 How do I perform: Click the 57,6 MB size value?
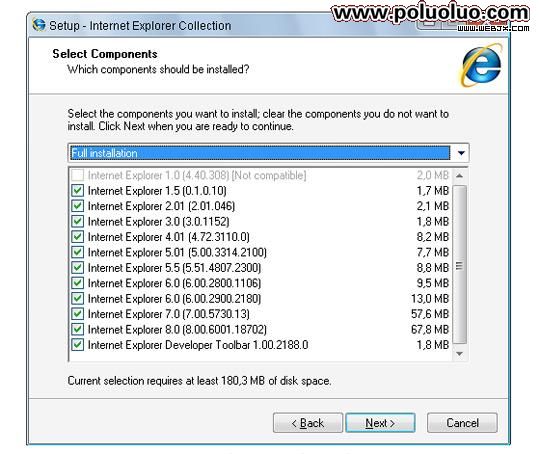click(x=430, y=314)
